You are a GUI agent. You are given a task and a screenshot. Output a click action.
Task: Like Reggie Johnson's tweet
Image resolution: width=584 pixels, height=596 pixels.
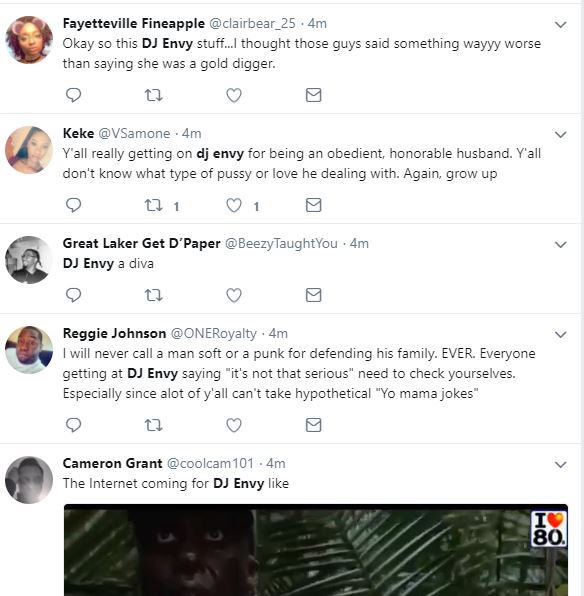click(x=234, y=425)
